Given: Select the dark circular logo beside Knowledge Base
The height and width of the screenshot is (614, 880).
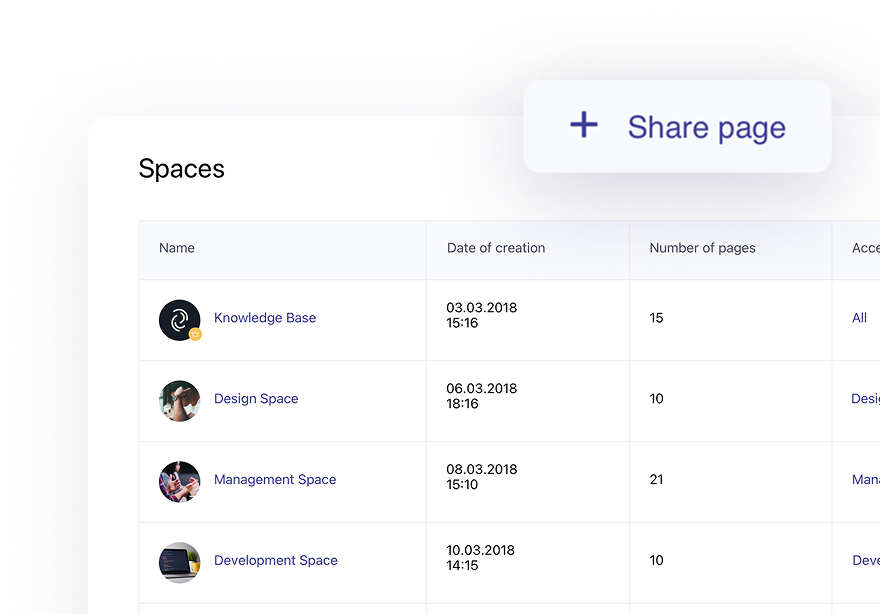Looking at the screenshot, I should (x=179, y=317).
